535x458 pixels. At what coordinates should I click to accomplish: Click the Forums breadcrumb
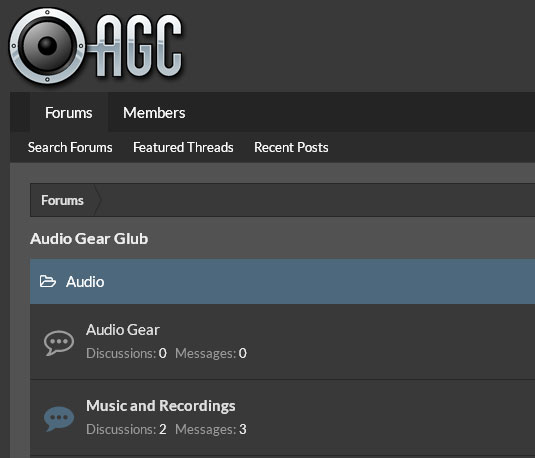[62, 200]
